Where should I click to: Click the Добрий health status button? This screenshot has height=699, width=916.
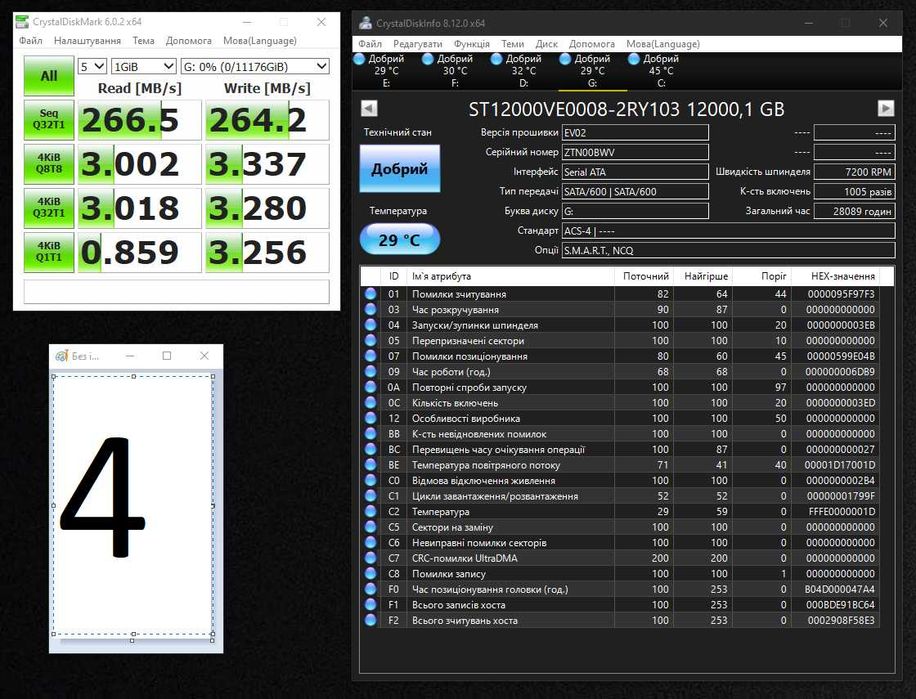point(400,169)
